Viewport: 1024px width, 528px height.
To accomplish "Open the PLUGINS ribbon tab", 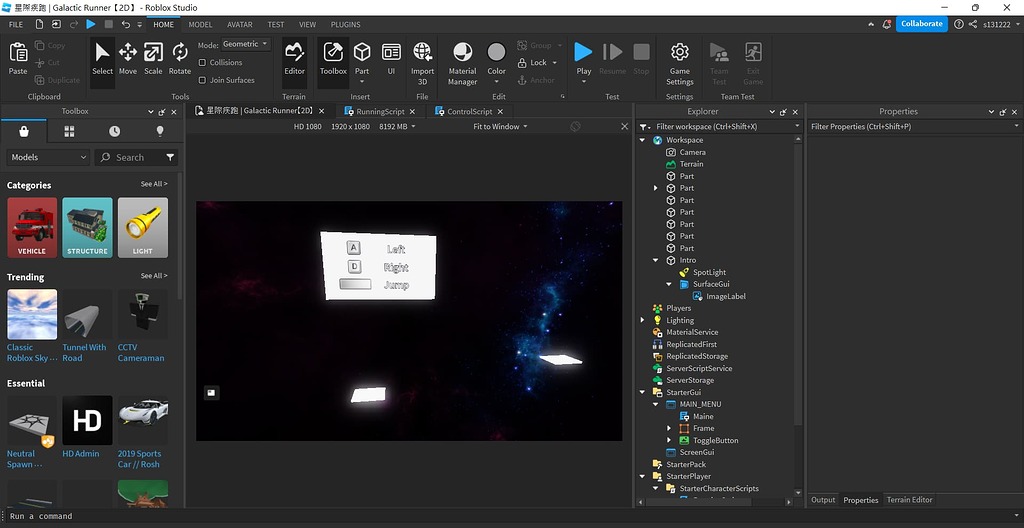I will 346,24.
